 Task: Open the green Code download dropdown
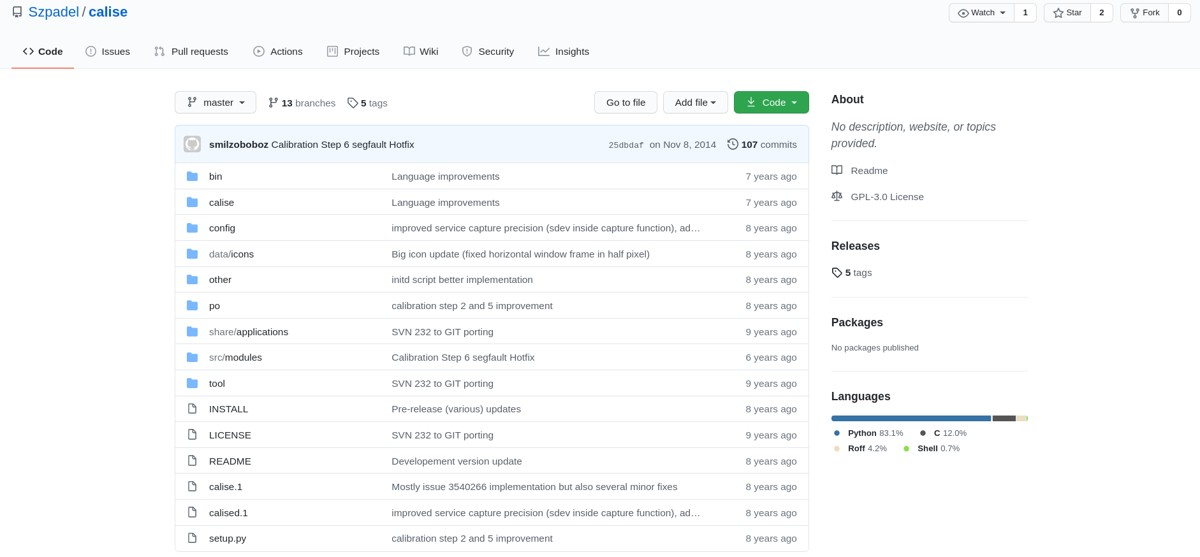(x=771, y=102)
